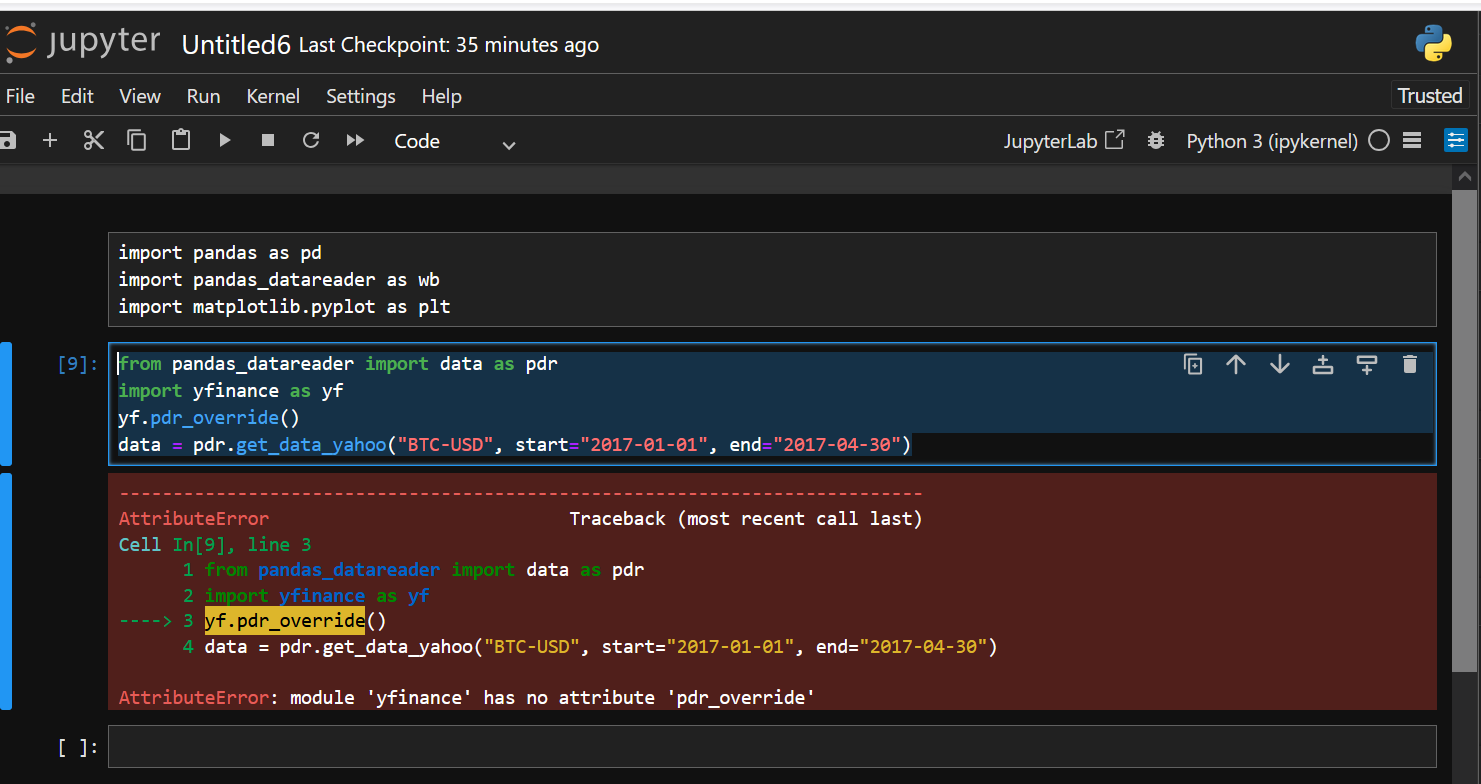Collapse error output using left blue bar
1481x784 pixels.
tap(6, 591)
